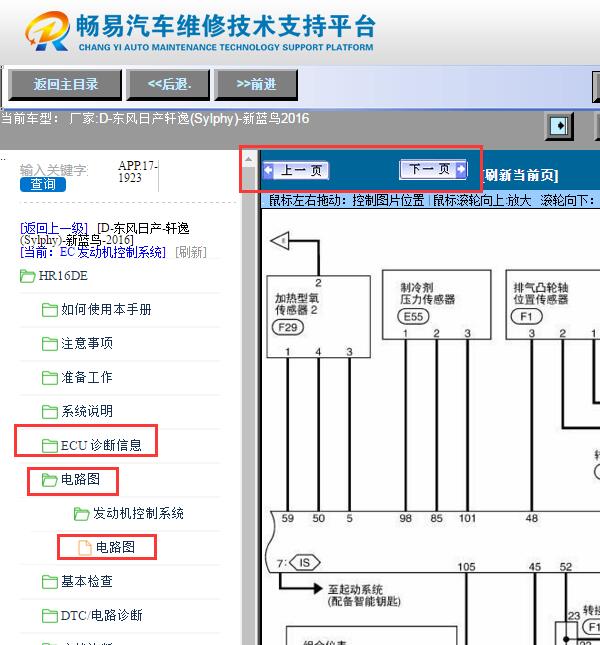Screen dimensions: 600x645
Task: Click the 刷新当前页 link
Action: (x=521, y=176)
